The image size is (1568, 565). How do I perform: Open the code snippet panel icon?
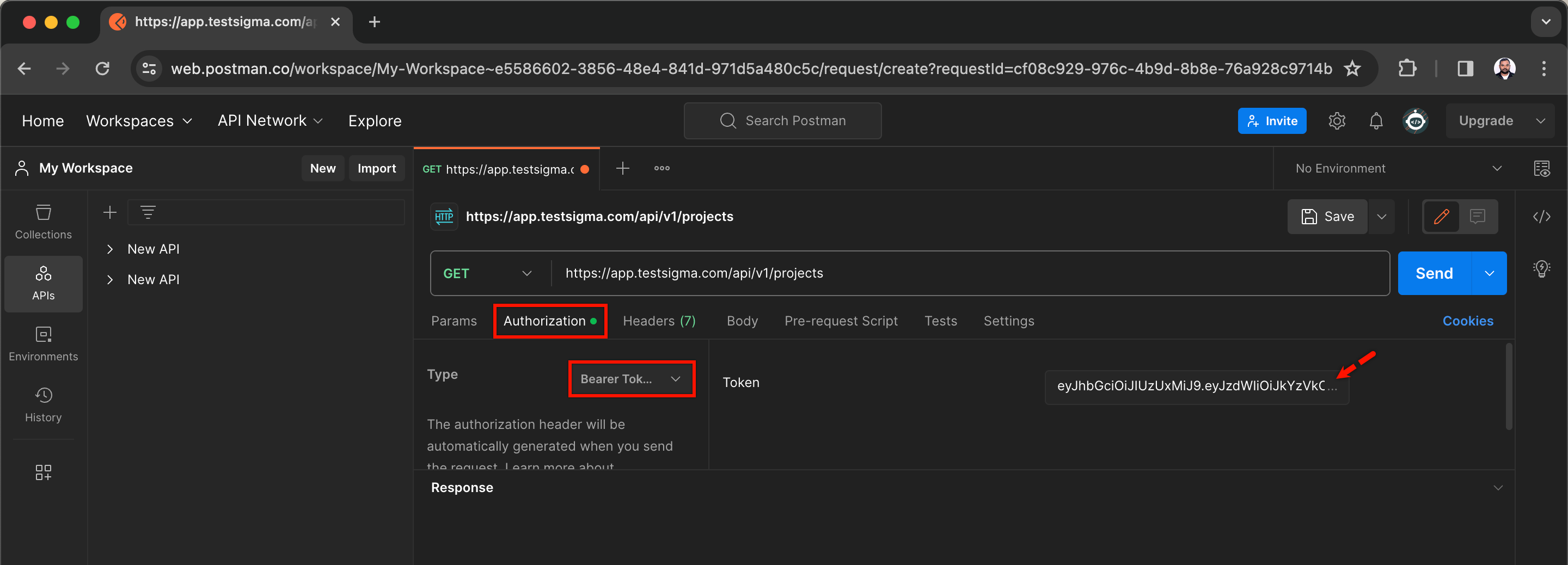pos(1541,217)
